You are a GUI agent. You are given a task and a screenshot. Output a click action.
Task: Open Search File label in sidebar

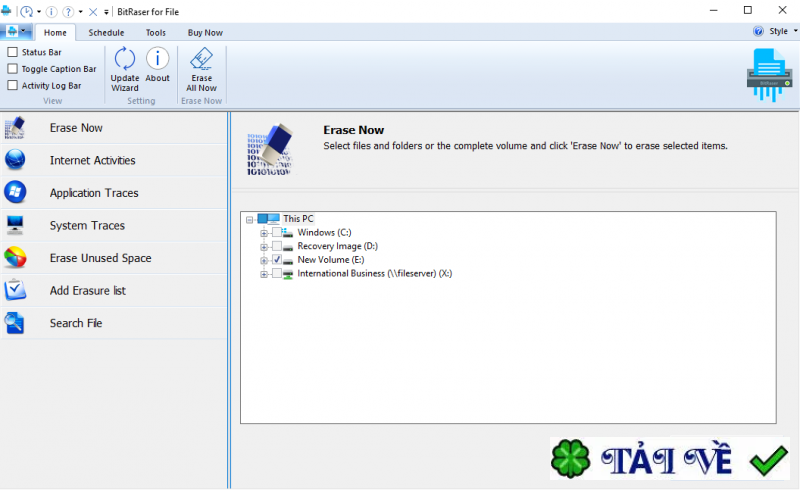point(76,323)
